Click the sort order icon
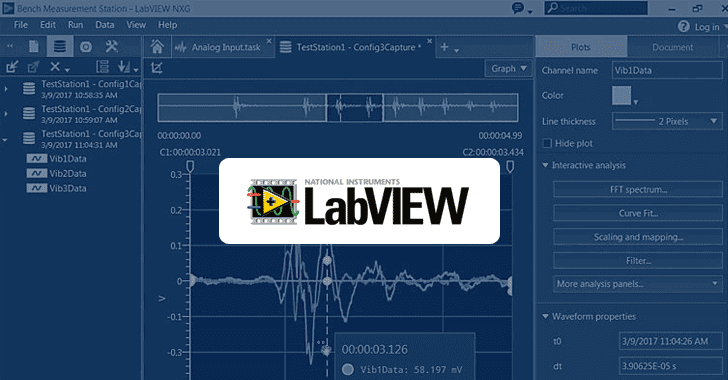This screenshot has width=728, height=380. pos(124,67)
